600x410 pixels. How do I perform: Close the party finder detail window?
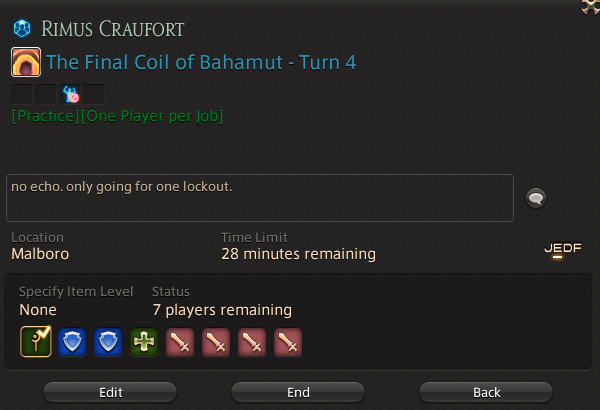(x=590, y=7)
